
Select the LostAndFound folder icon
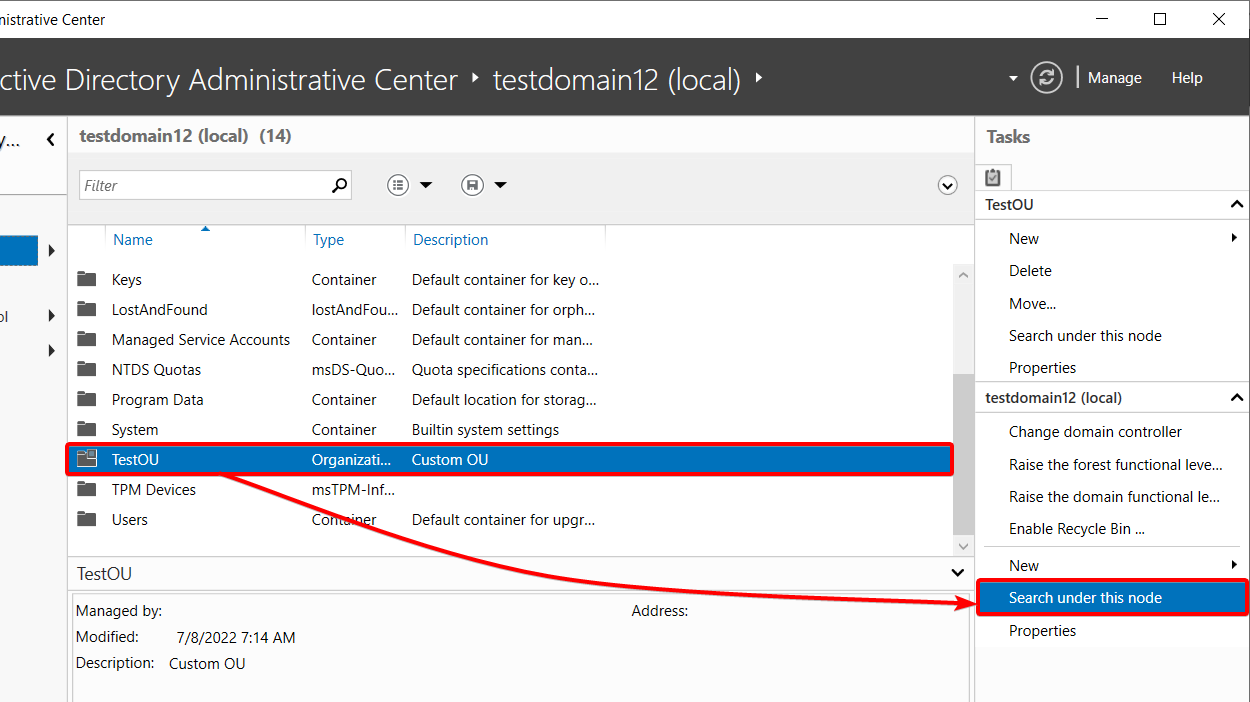pyautogui.click(x=87, y=310)
